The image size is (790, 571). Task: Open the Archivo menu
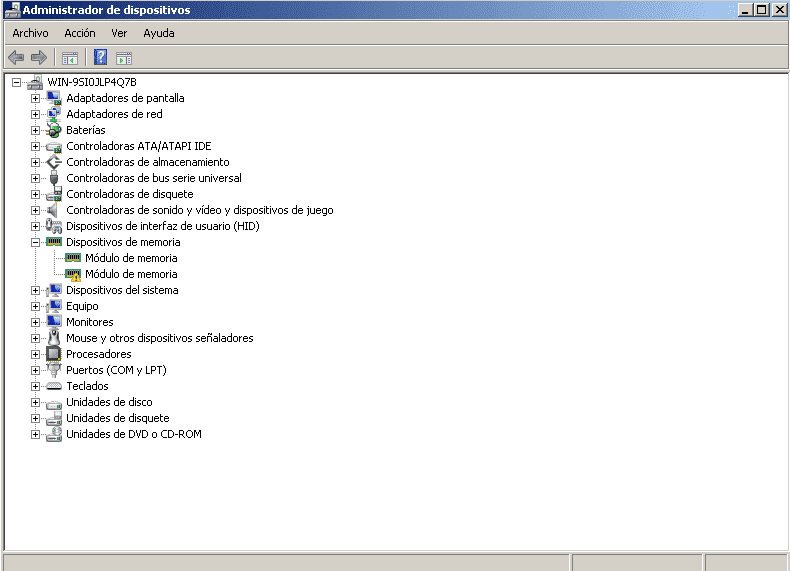pyautogui.click(x=30, y=33)
